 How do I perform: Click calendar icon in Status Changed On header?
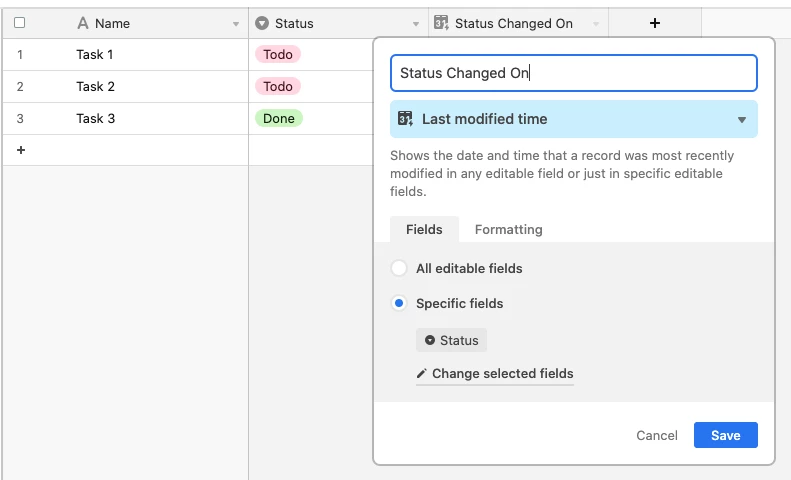click(441, 23)
